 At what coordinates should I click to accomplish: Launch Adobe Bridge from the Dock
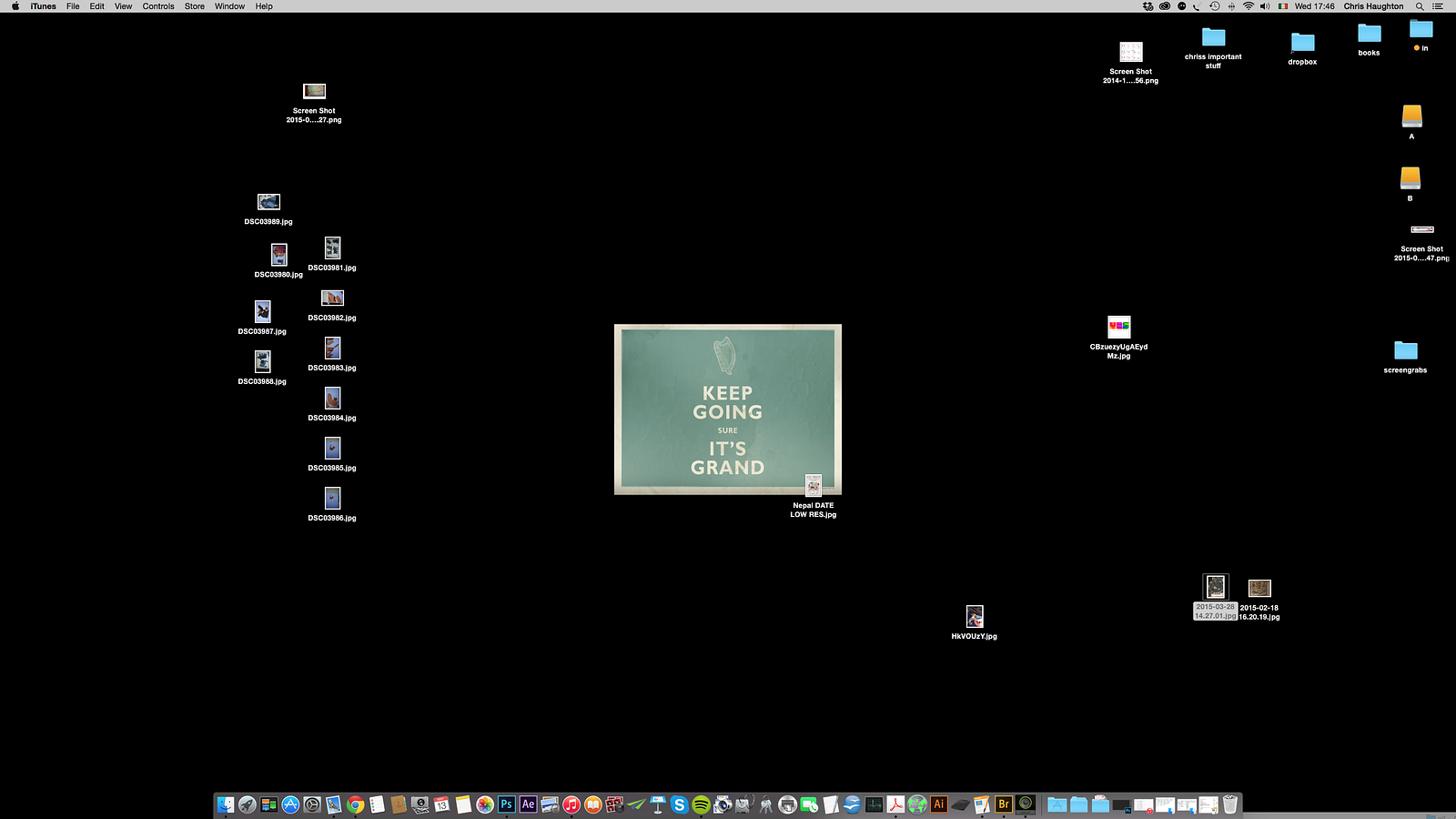tap(1004, 804)
